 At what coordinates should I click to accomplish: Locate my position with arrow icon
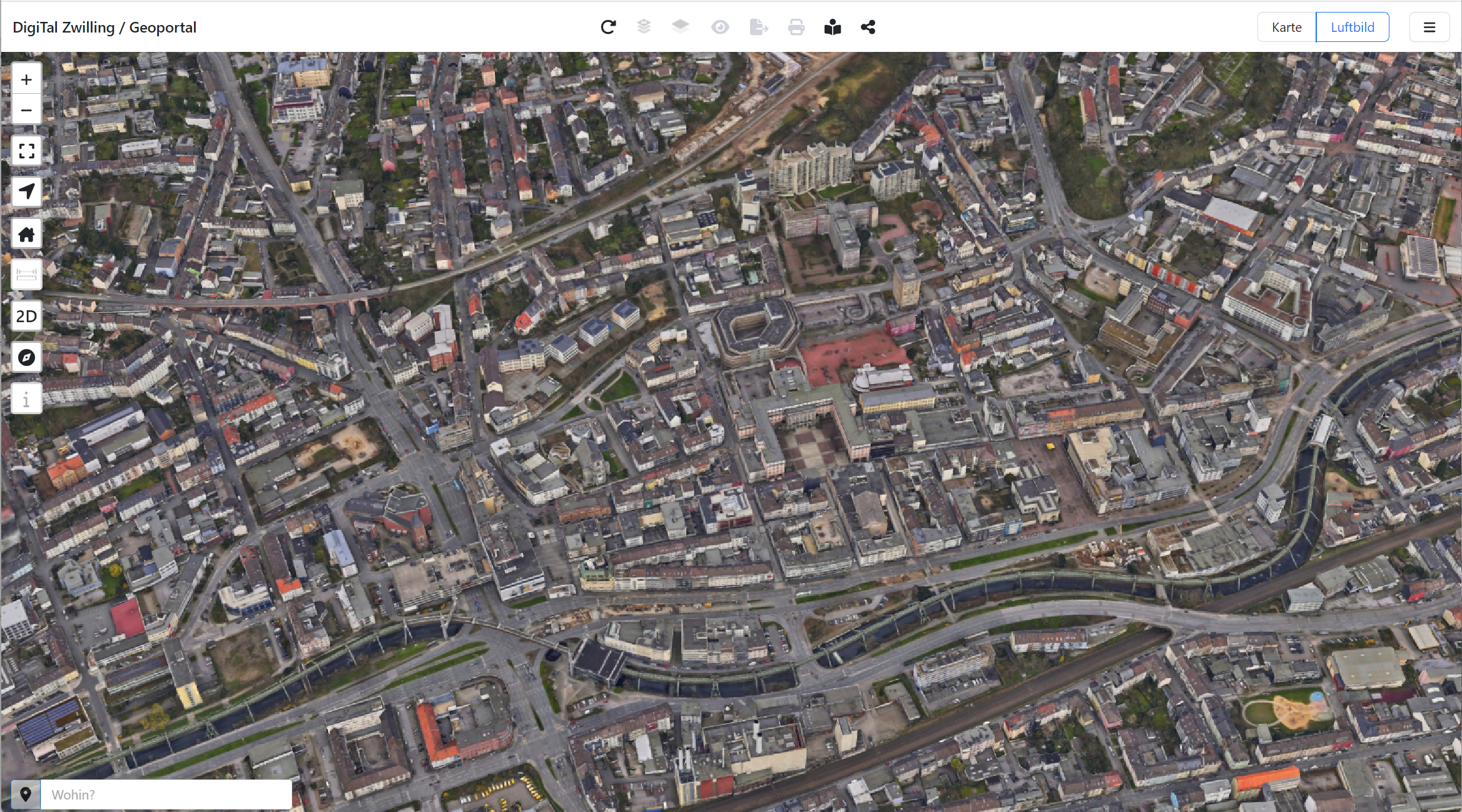tap(26, 191)
